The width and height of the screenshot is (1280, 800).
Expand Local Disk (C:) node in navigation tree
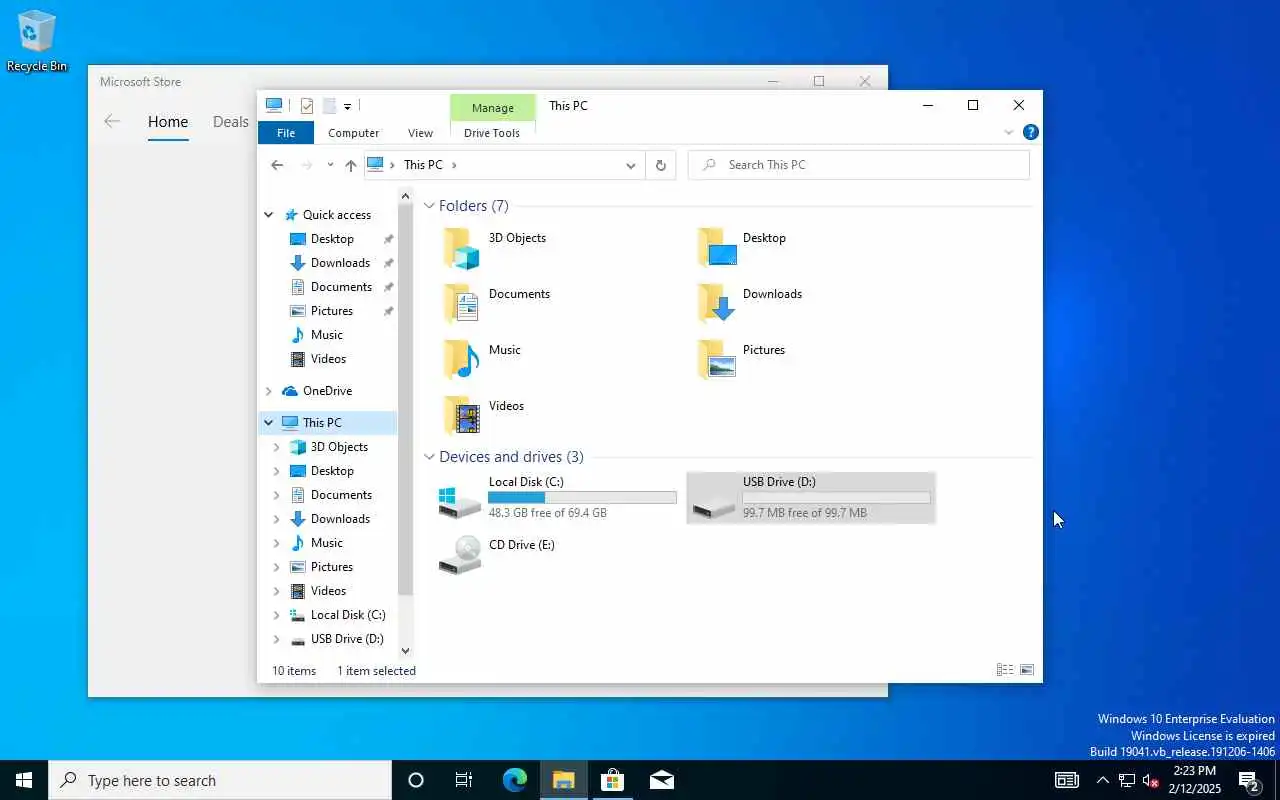(277, 615)
